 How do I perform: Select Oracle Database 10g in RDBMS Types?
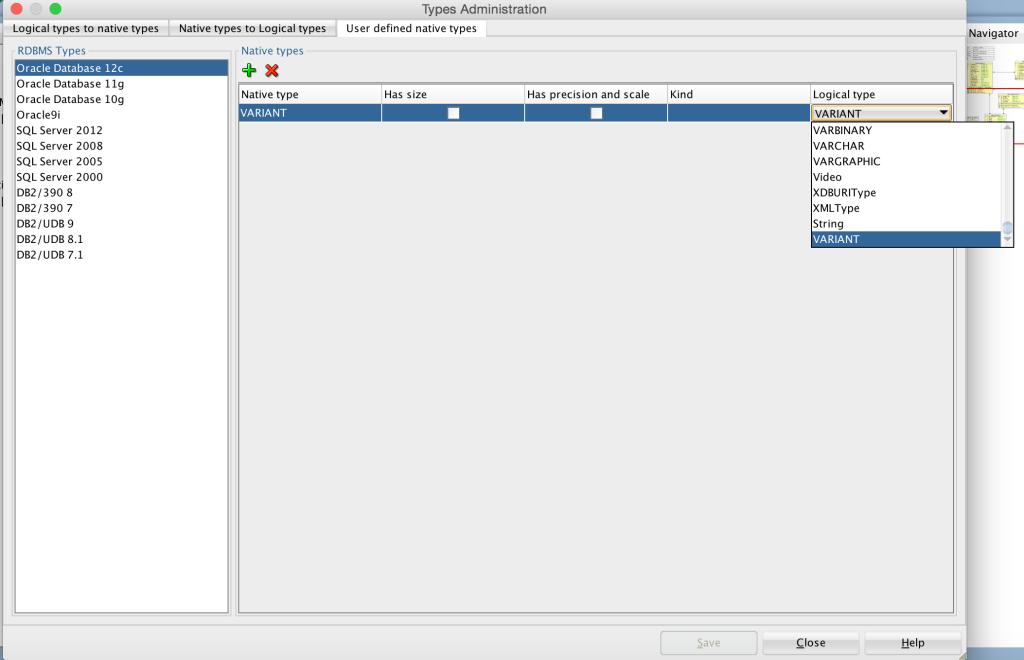coord(121,99)
